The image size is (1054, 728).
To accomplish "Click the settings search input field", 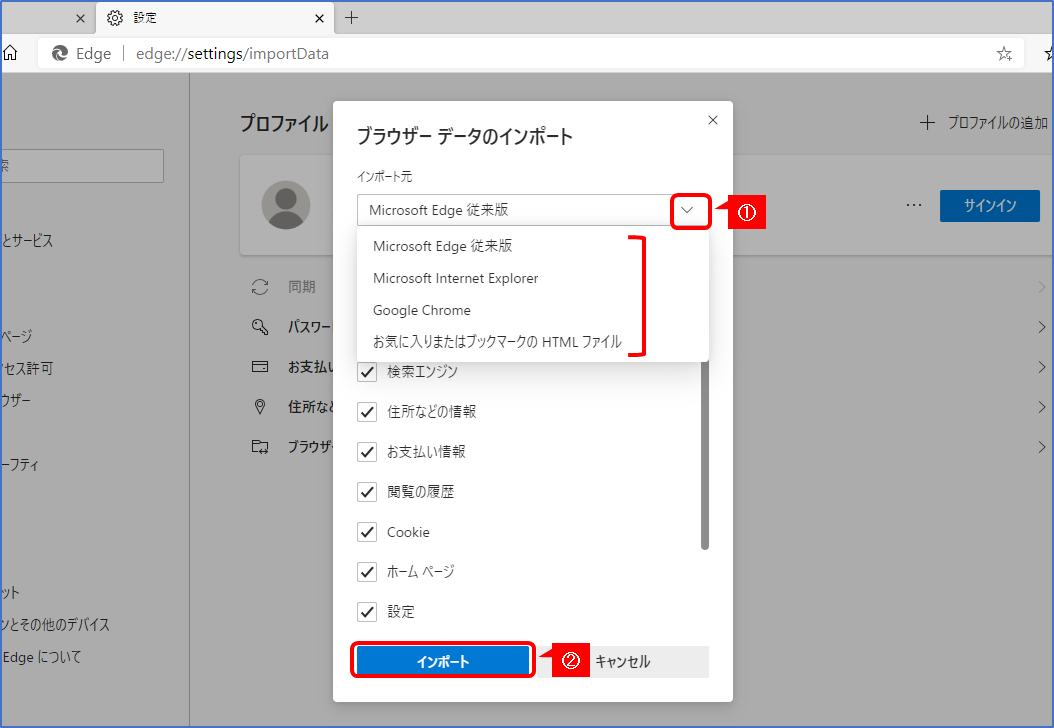I will pos(82,166).
